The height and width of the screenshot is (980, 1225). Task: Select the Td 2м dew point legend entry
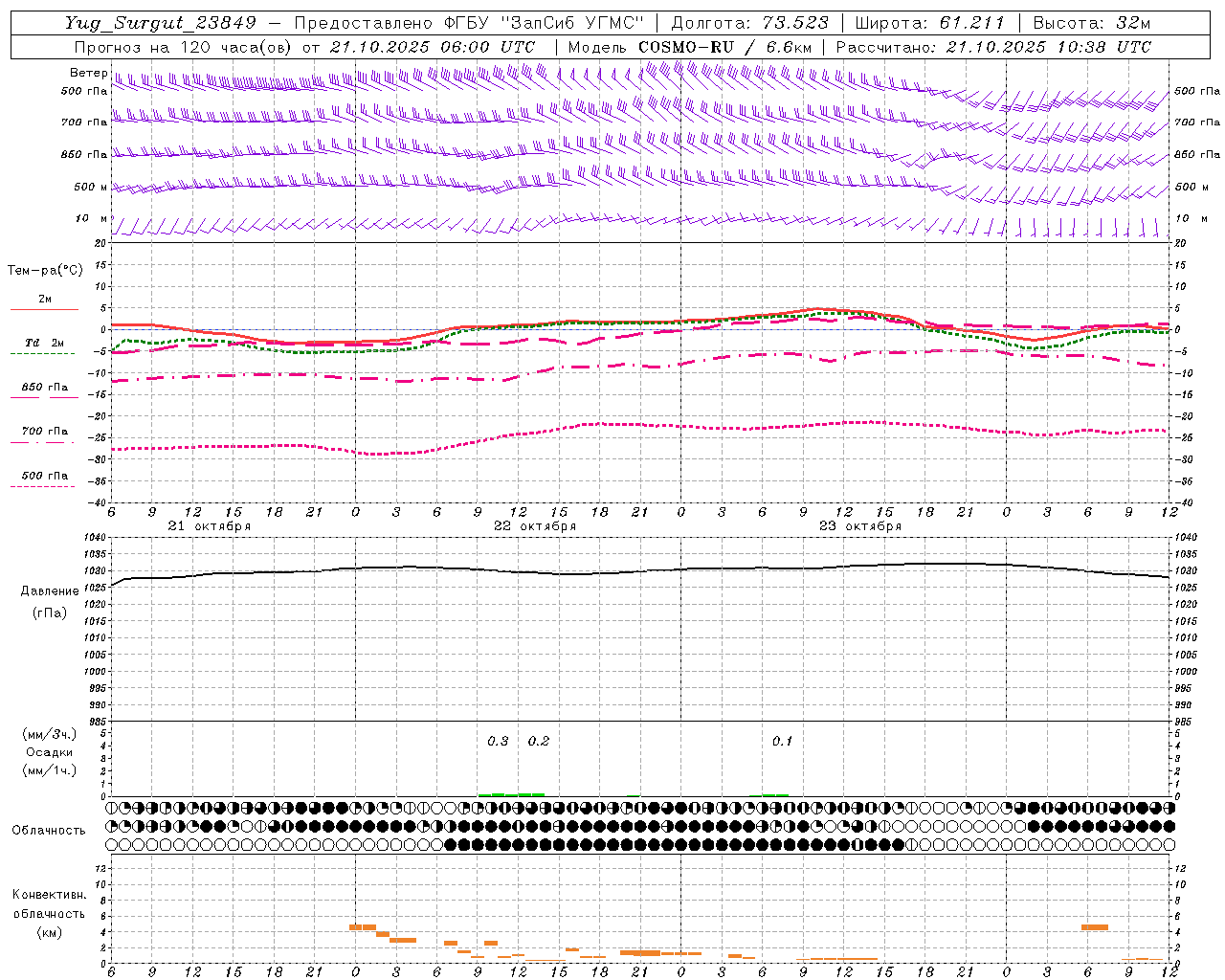tap(44, 343)
